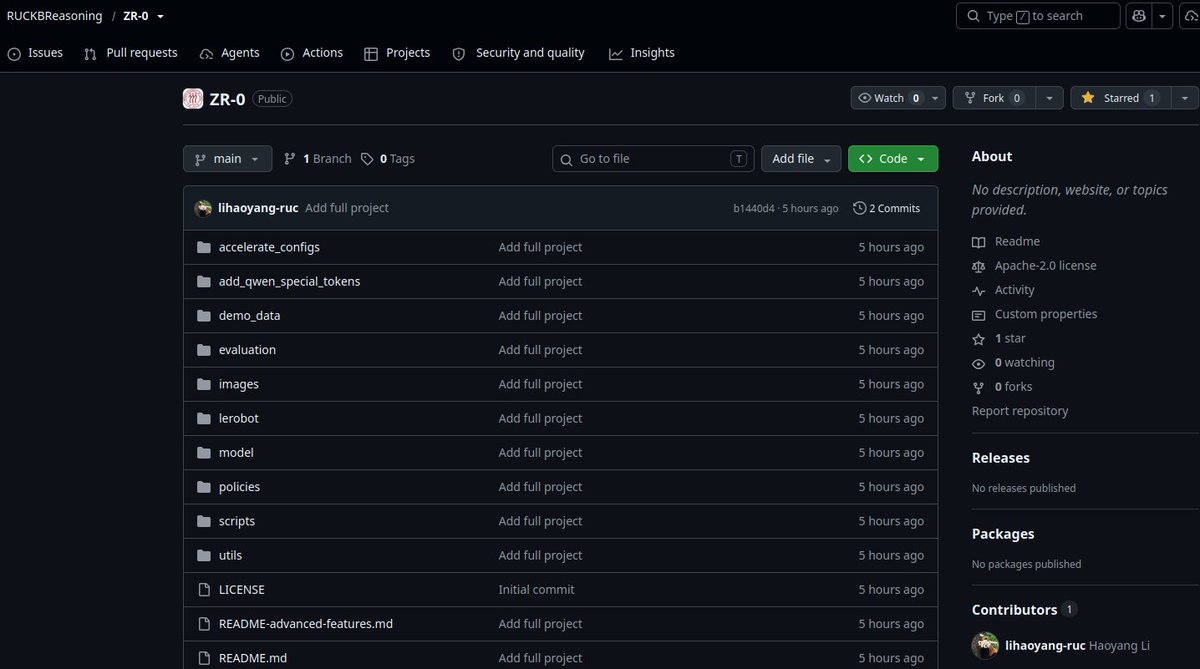Click Report repository link

[x=1020, y=411]
